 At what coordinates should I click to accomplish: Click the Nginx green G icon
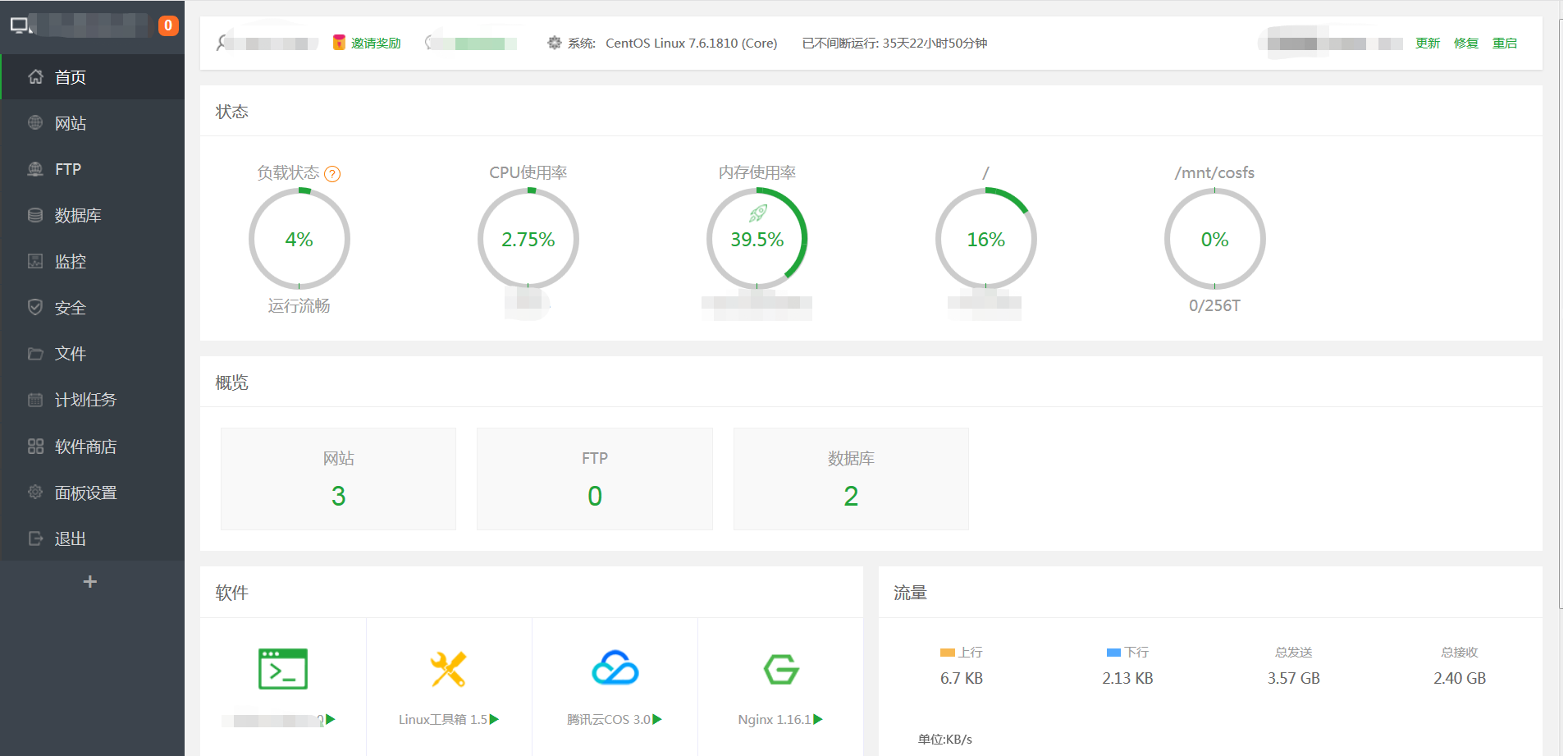click(x=781, y=669)
